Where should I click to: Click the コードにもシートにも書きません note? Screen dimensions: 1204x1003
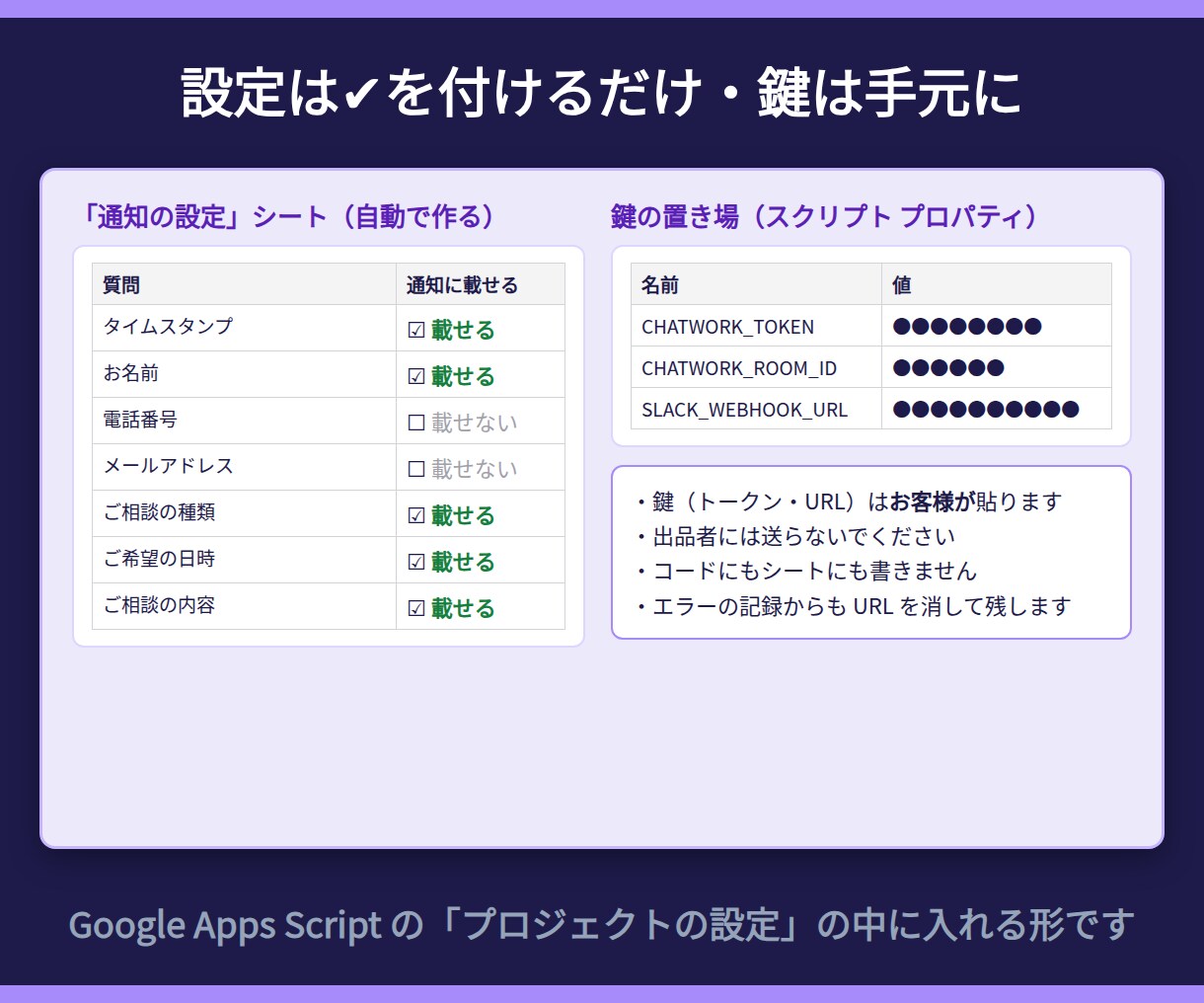tap(805, 571)
